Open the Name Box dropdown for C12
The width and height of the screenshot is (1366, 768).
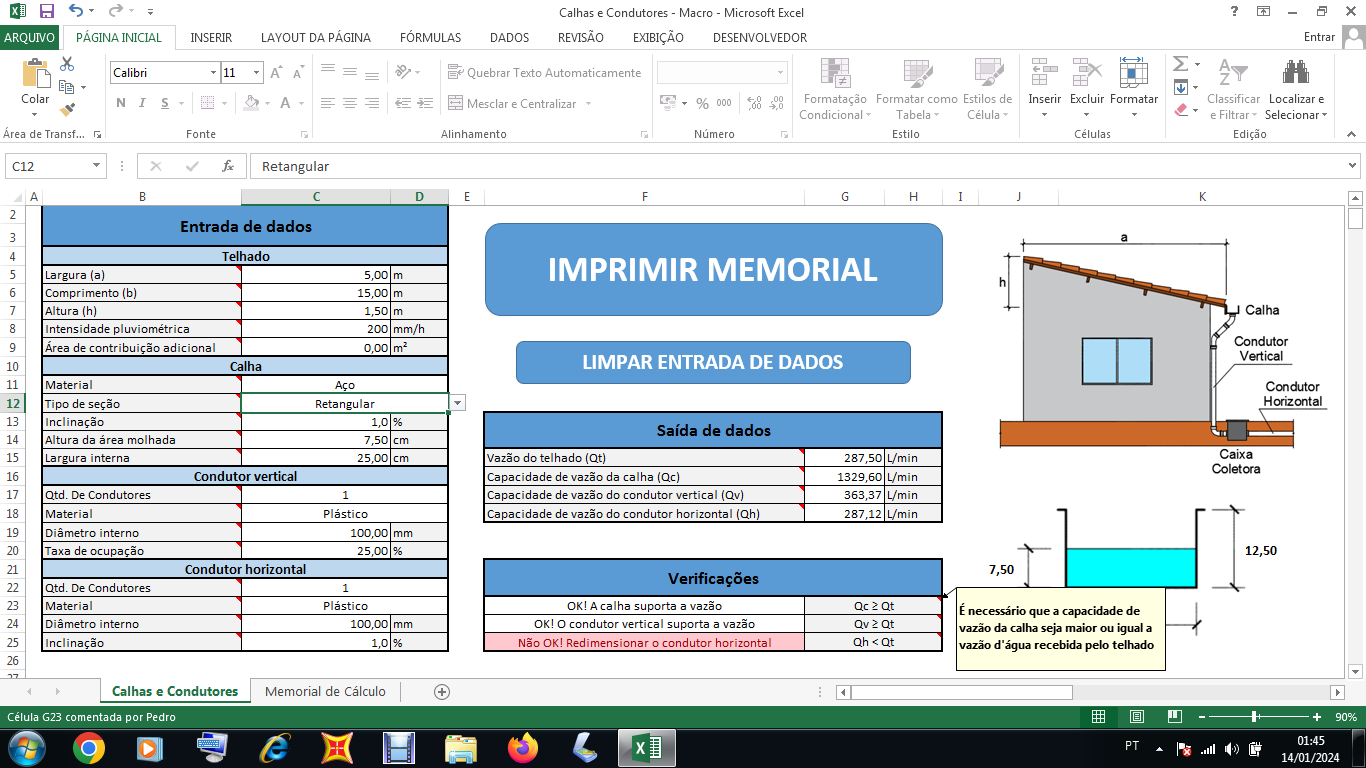[x=97, y=166]
